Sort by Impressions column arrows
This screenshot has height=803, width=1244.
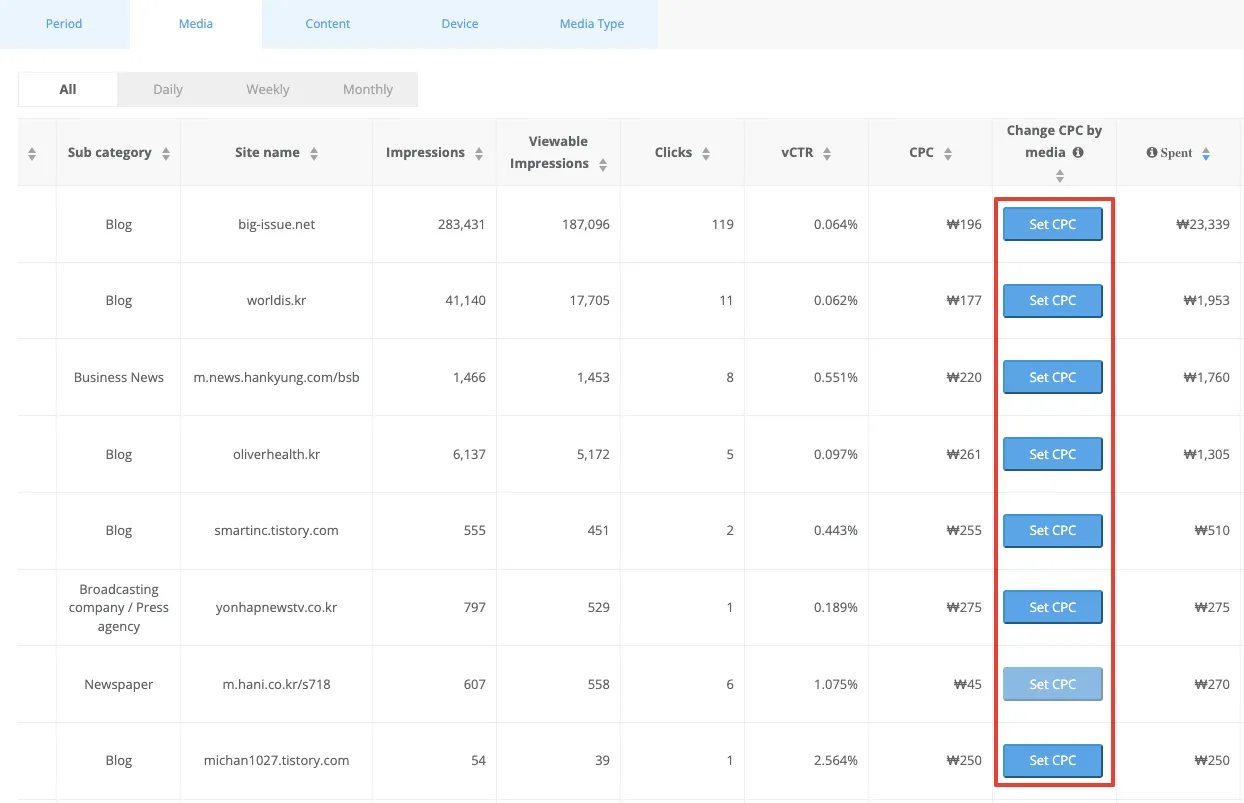[x=479, y=154]
